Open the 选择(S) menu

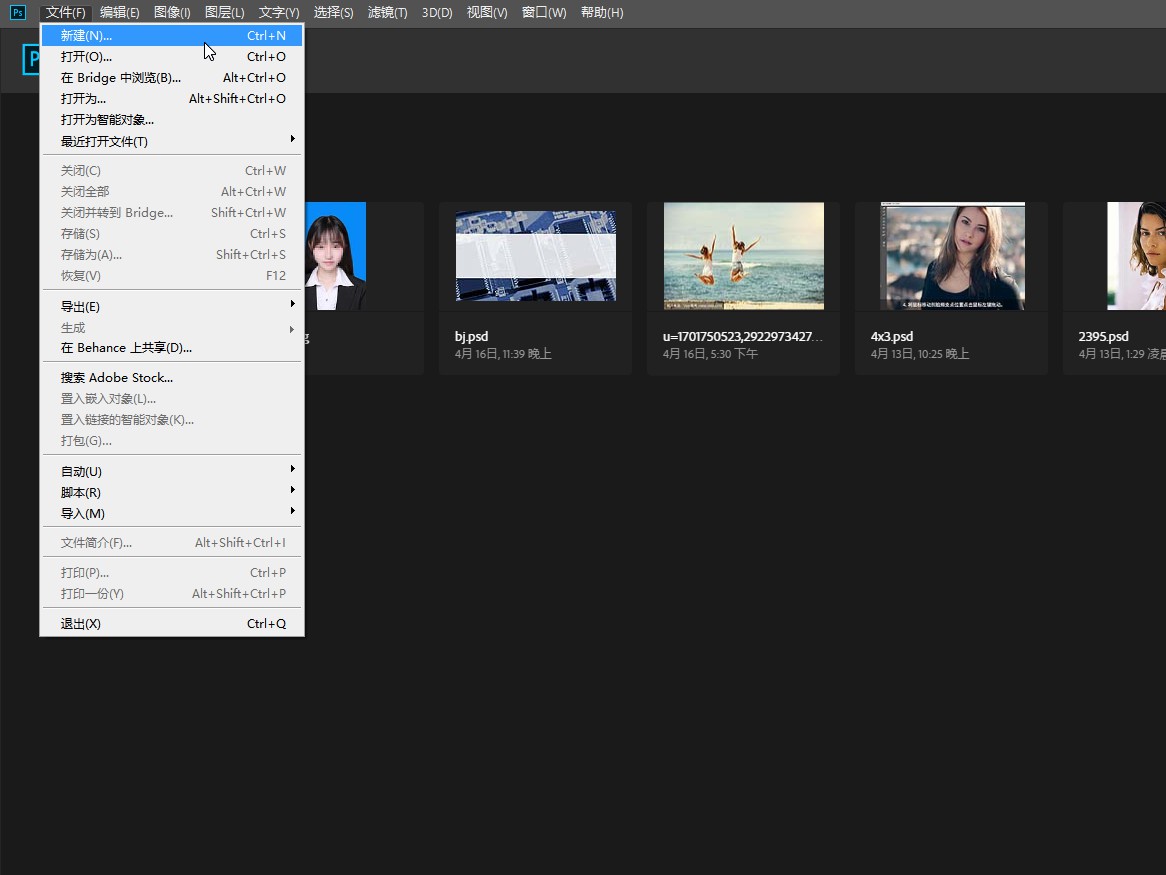333,13
